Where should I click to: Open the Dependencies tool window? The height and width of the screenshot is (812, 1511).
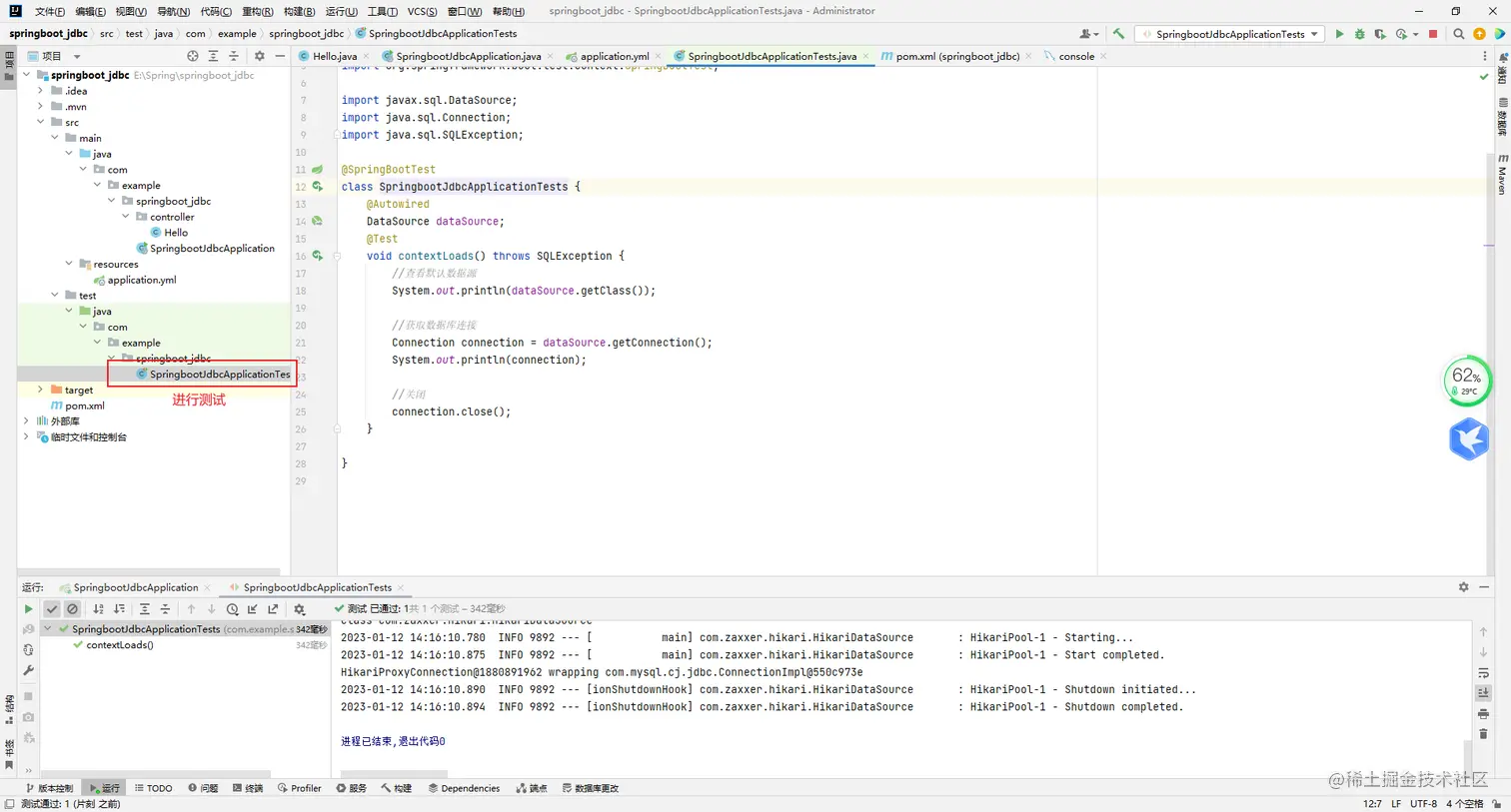pos(464,788)
